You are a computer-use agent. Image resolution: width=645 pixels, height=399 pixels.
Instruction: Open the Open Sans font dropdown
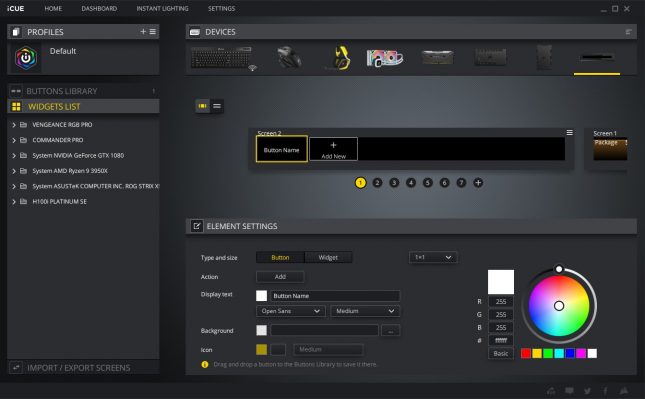coord(290,311)
